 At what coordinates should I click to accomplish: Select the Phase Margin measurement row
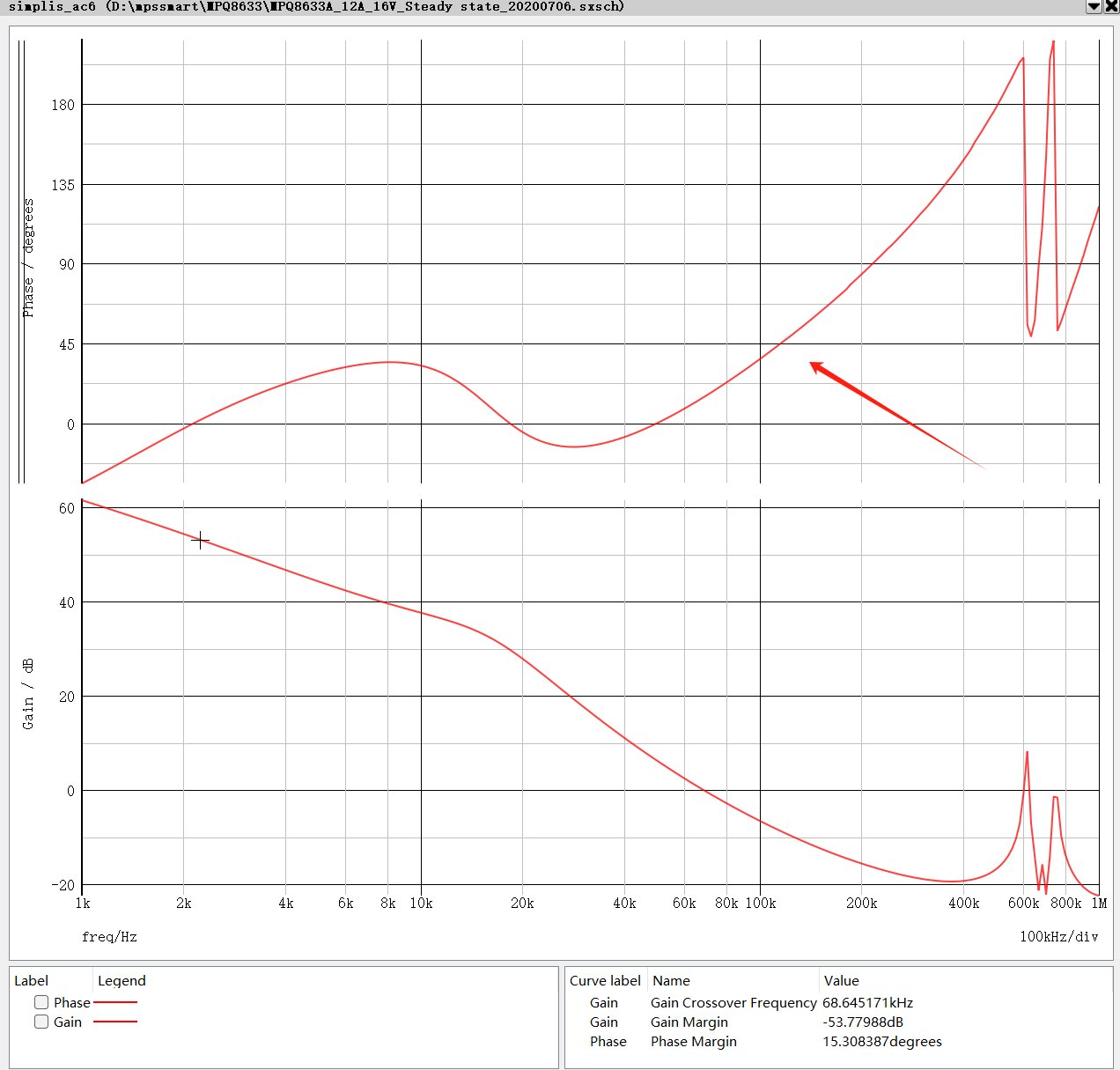tap(751, 1041)
